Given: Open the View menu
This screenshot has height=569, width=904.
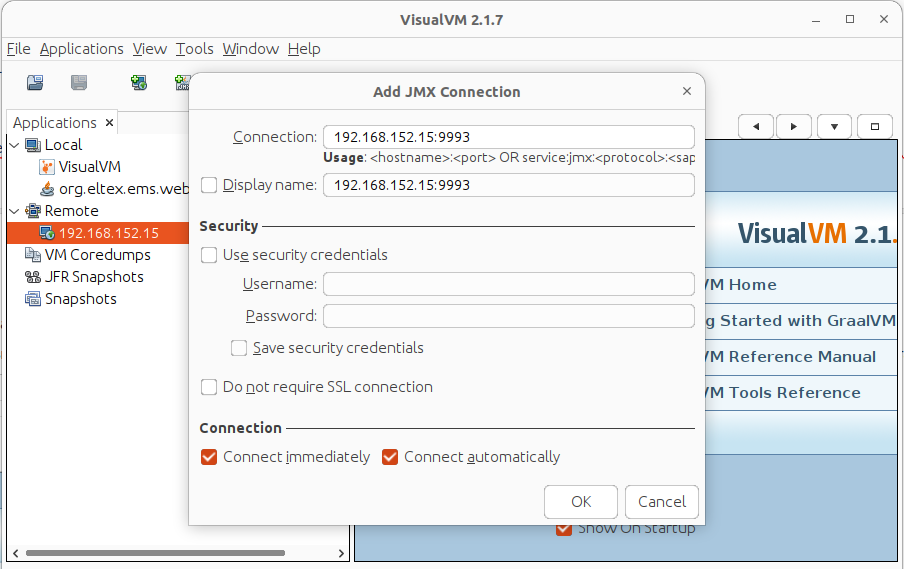Looking at the screenshot, I should coord(149,49).
